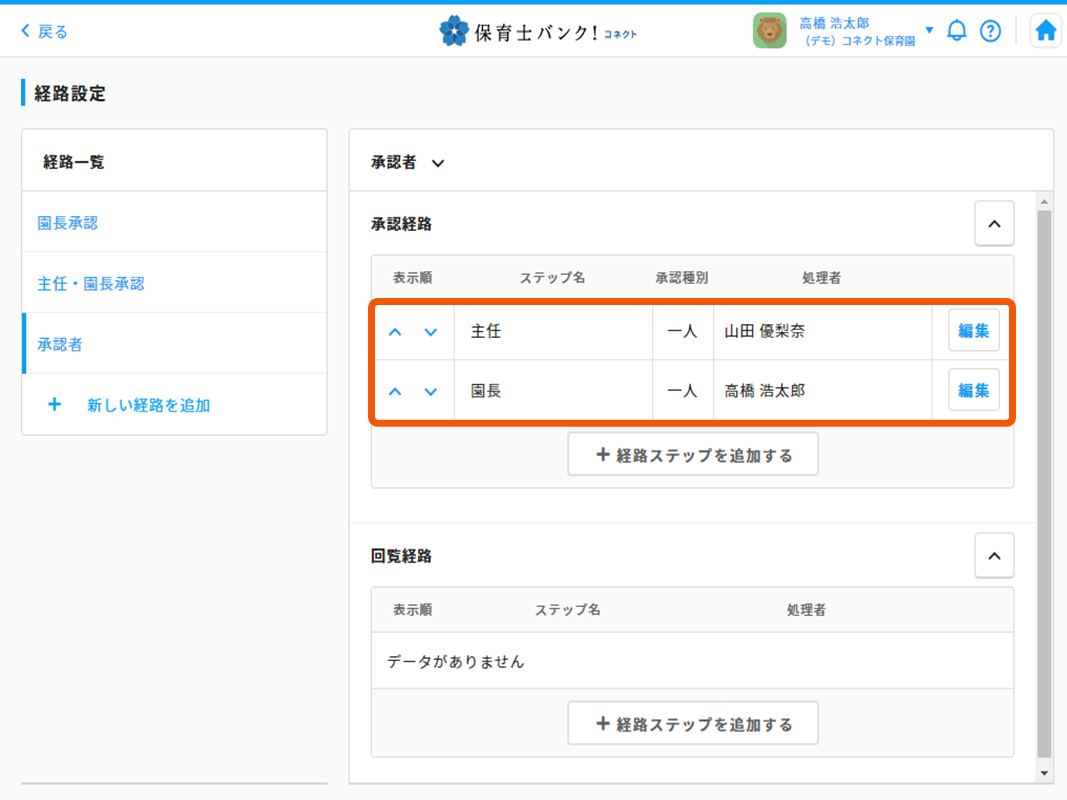
Task: Go to home via house icon
Action: (1045, 31)
